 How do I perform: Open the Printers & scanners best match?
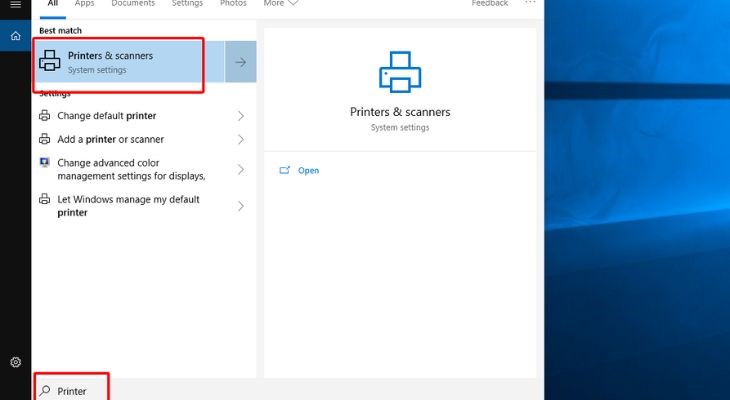tap(129, 62)
